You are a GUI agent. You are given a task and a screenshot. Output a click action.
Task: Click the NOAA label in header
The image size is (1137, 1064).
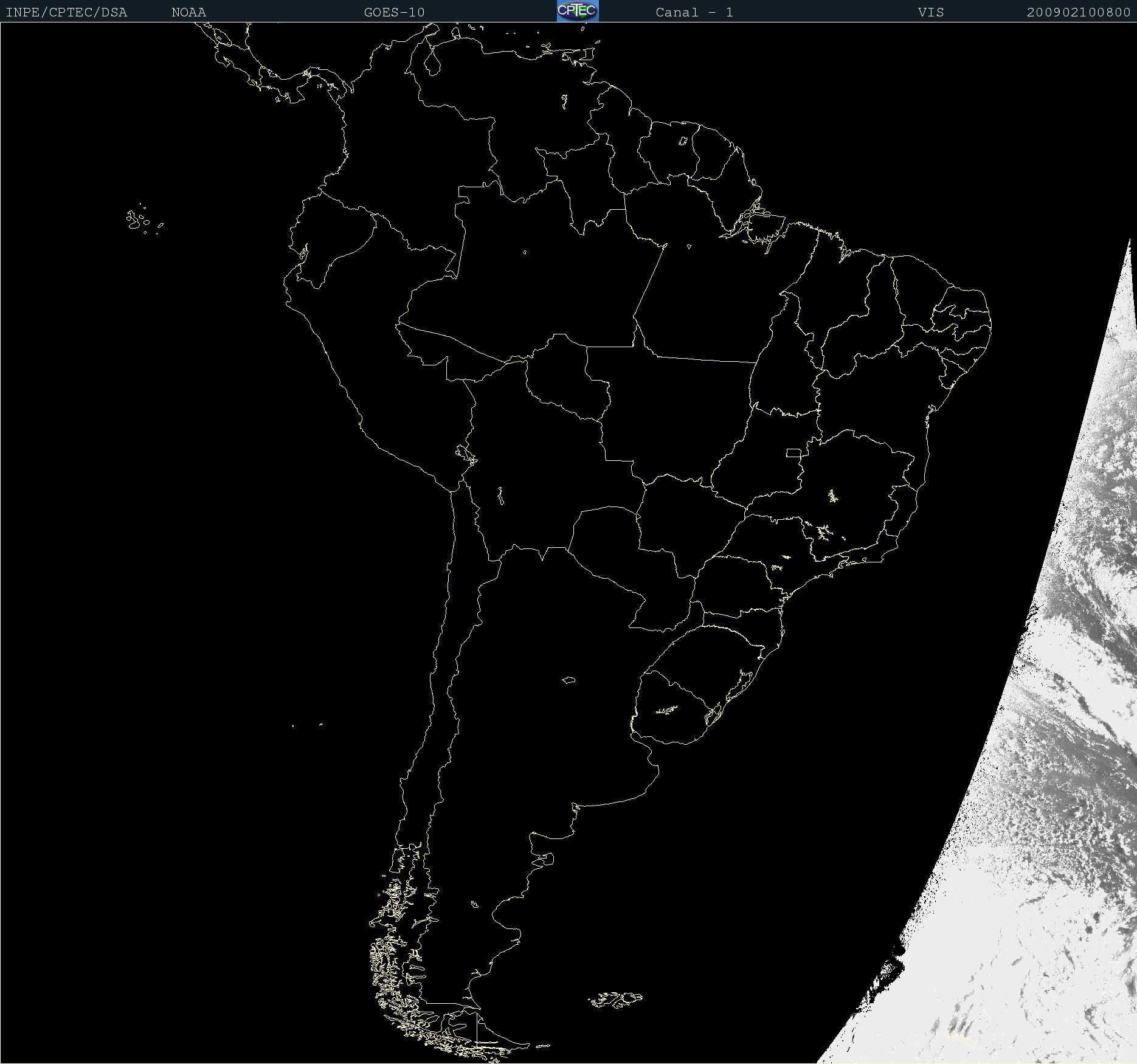pos(189,12)
